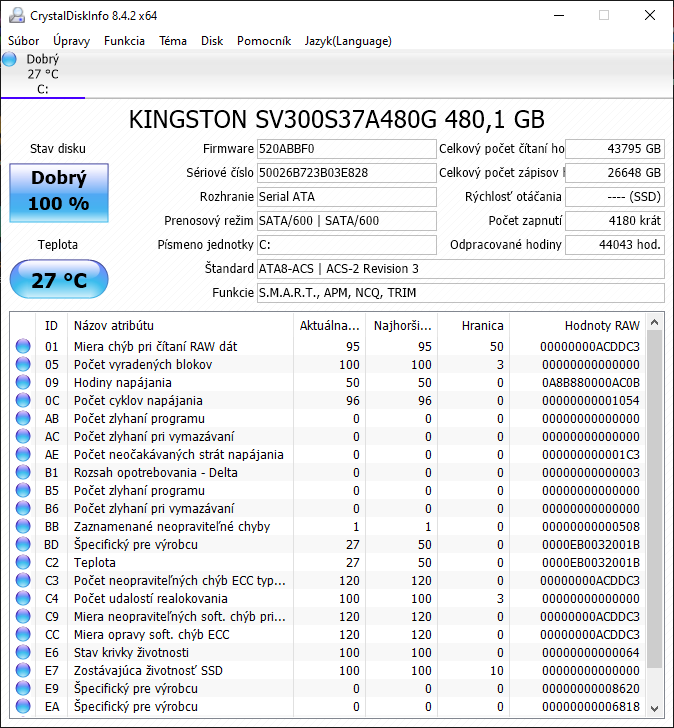Open the Téma menu

[173, 41]
